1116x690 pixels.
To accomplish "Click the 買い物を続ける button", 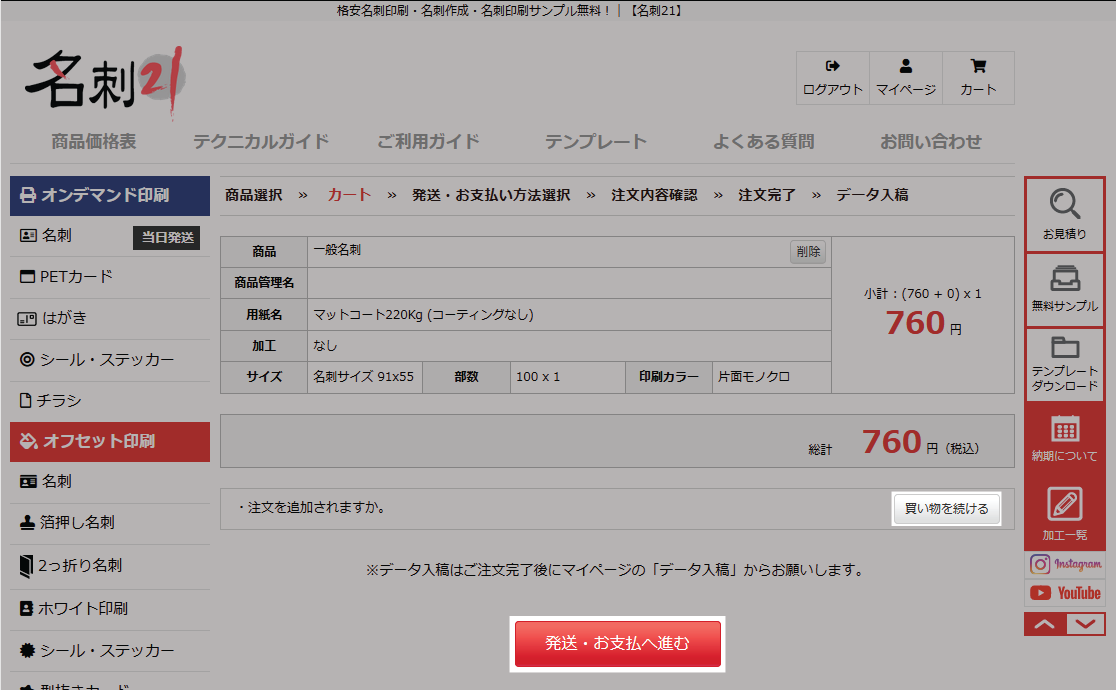I will (x=946, y=508).
